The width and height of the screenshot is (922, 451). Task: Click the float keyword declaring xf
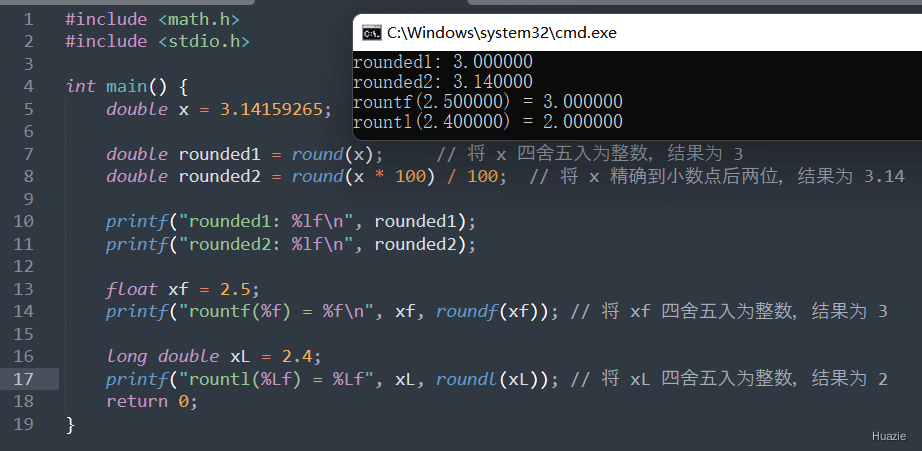(132, 289)
